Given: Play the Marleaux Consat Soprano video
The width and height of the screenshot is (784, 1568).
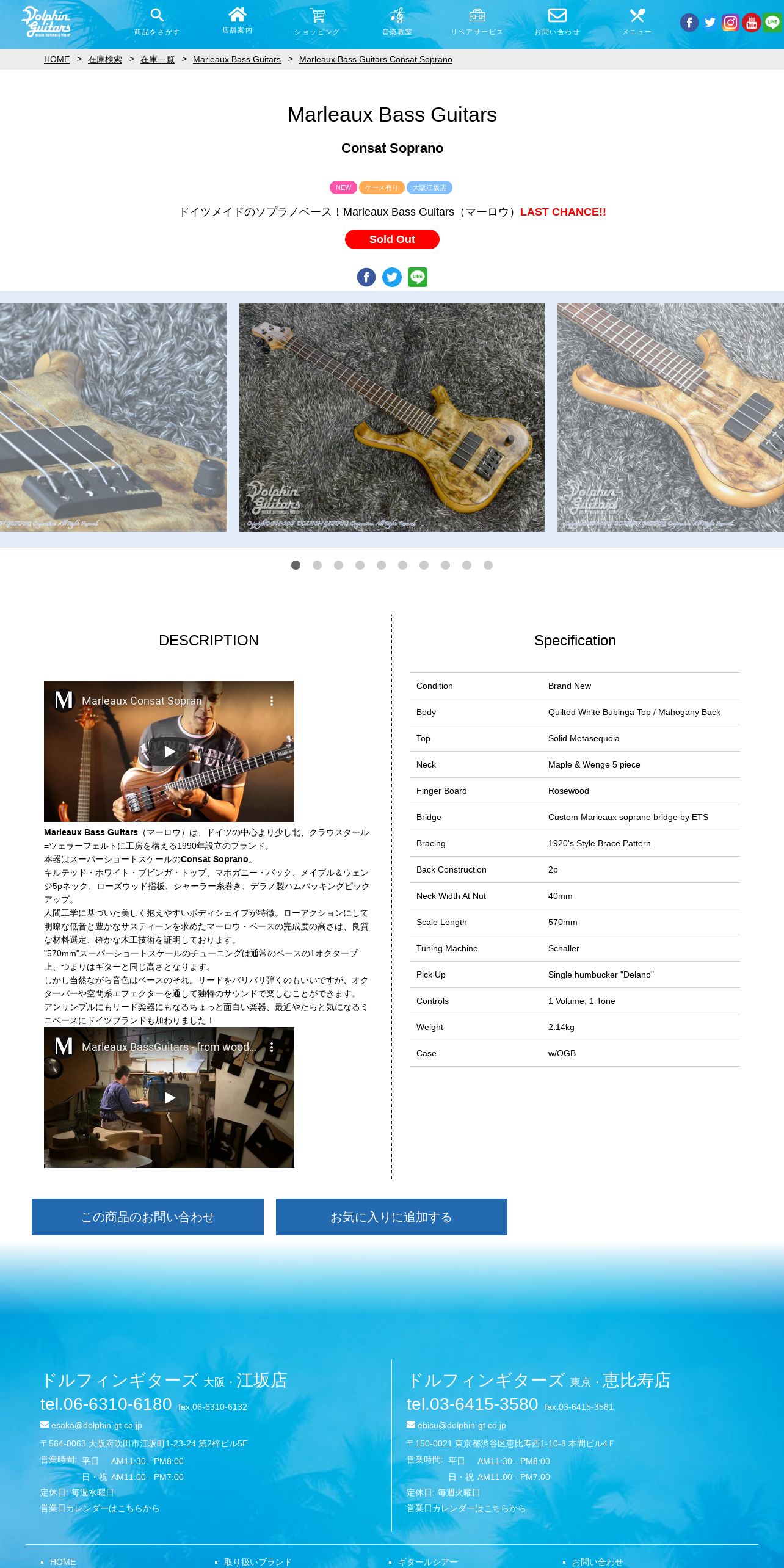Looking at the screenshot, I should (x=169, y=752).
